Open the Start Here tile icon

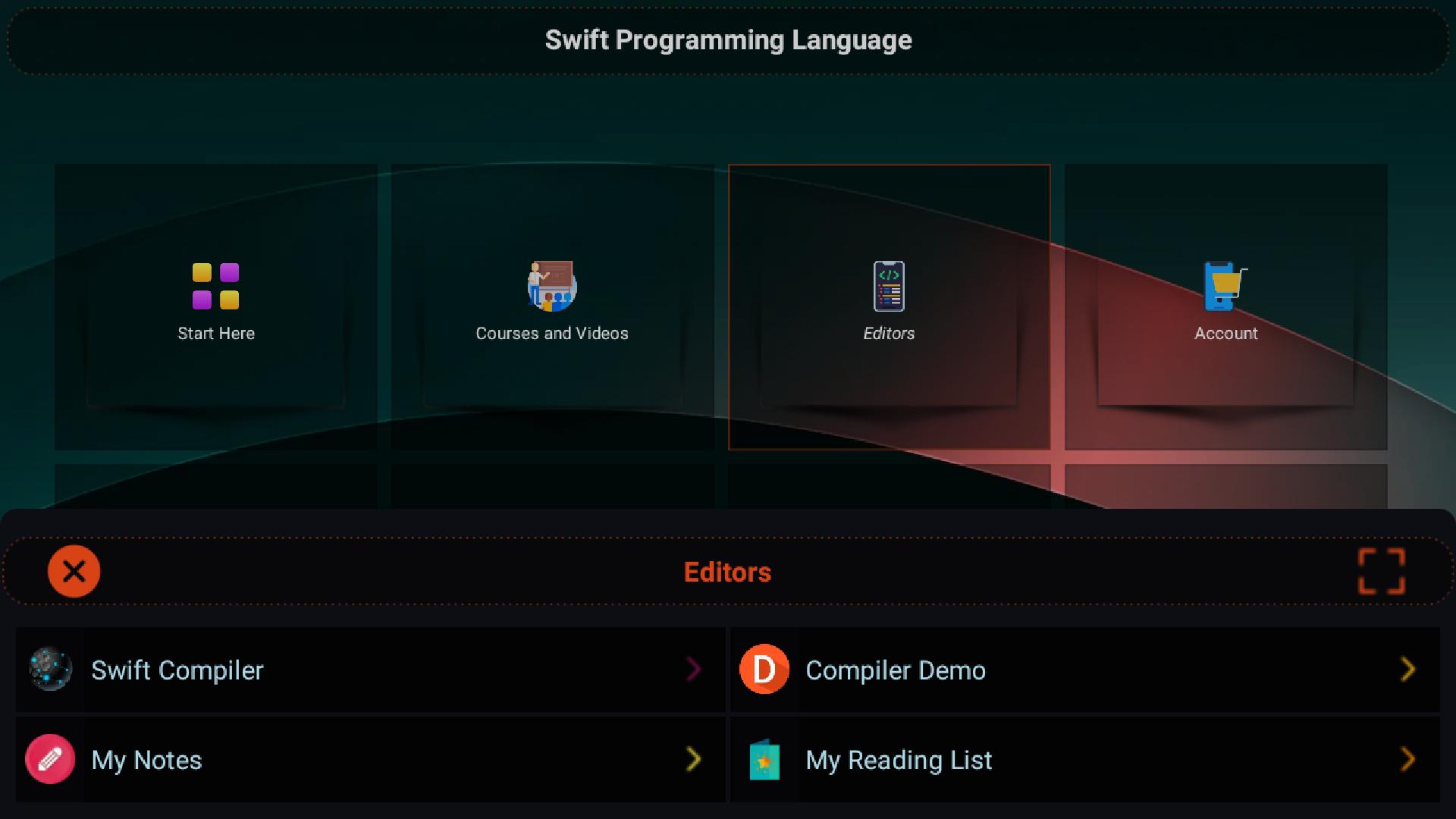[215, 287]
